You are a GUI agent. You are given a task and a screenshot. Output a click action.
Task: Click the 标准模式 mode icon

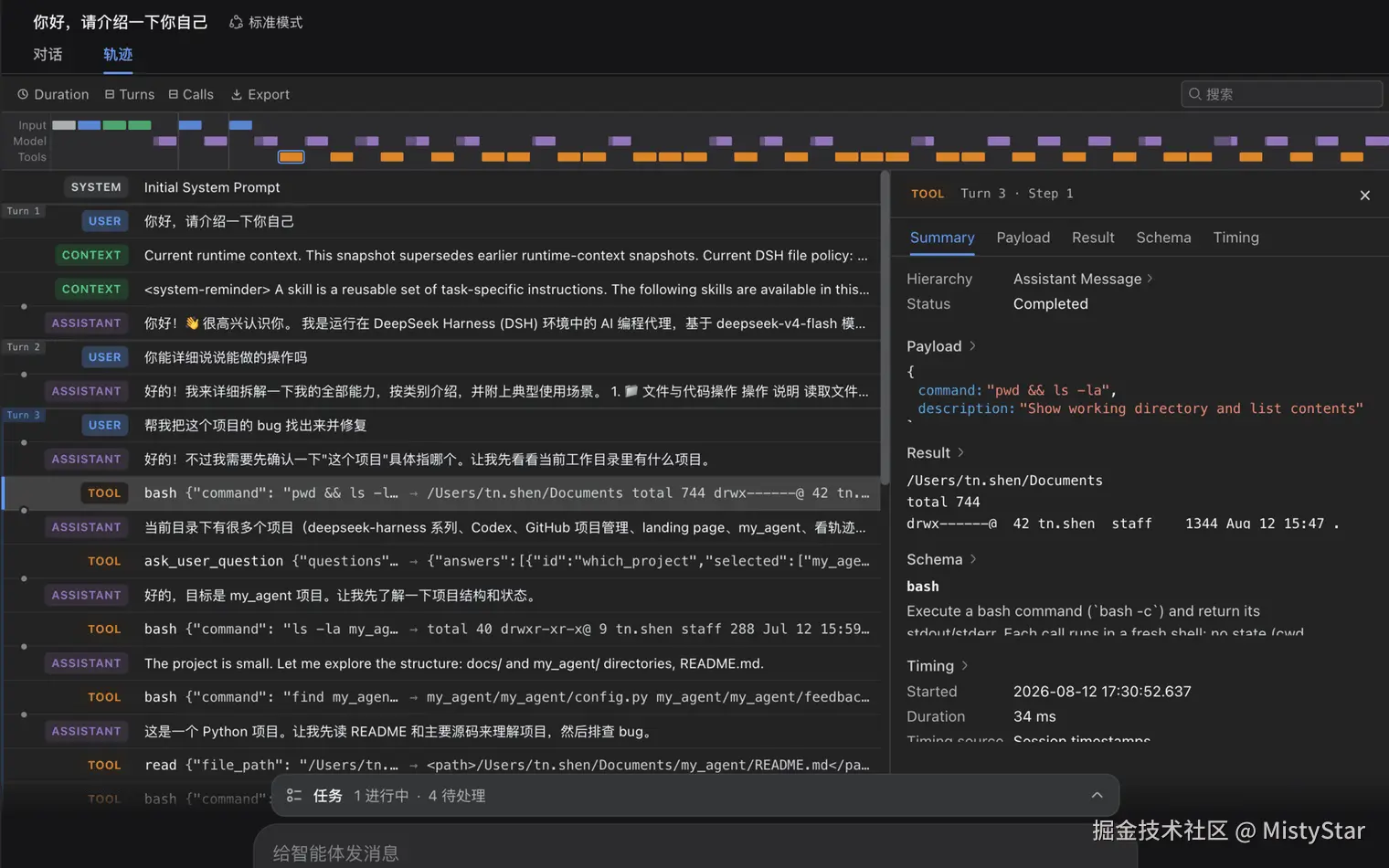click(x=236, y=22)
